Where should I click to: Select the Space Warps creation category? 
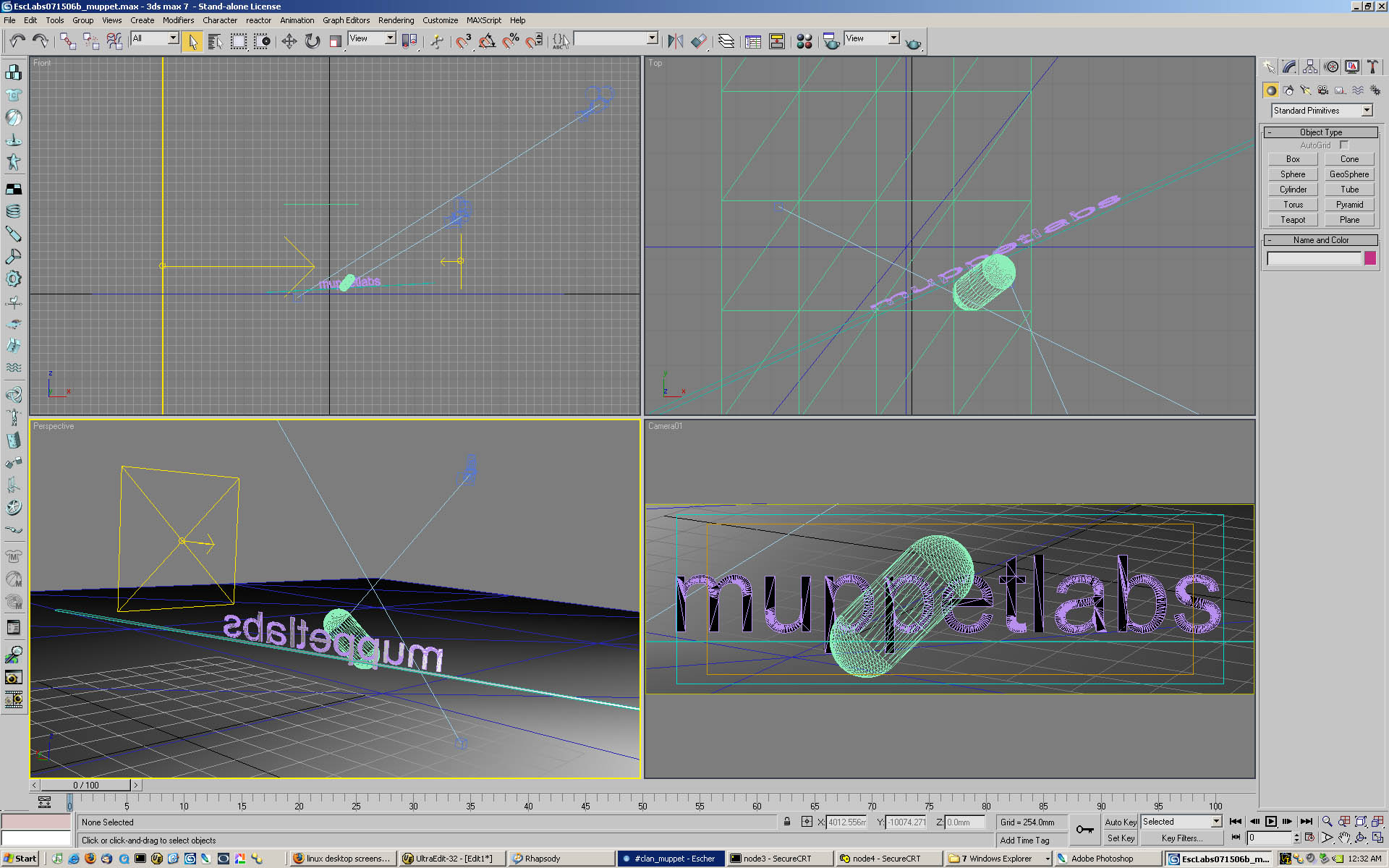point(1358,90)
